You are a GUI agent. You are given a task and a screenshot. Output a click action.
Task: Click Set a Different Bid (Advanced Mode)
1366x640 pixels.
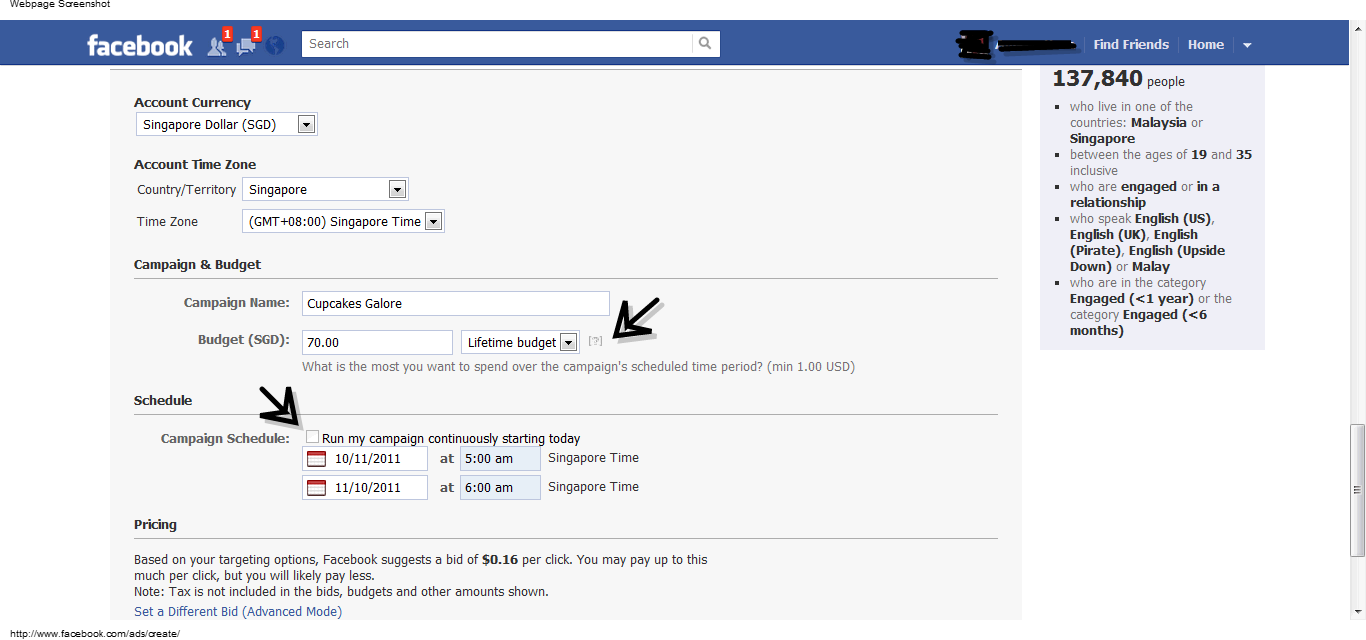click(x=238, y=612)
